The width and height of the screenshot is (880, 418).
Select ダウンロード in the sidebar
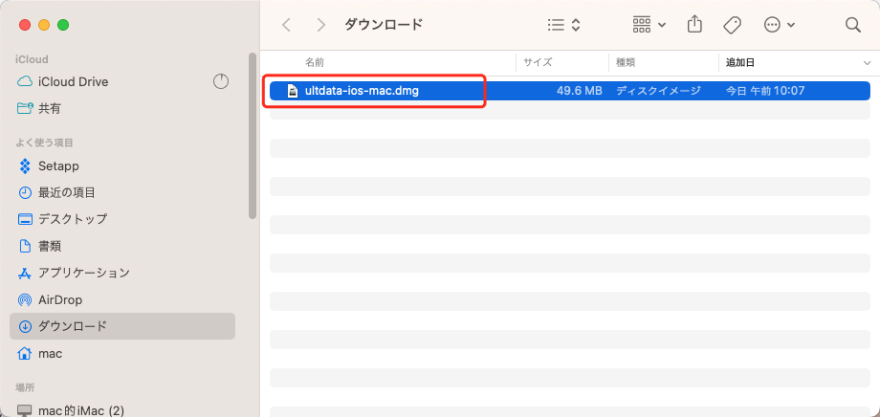(x=122, y=326)
